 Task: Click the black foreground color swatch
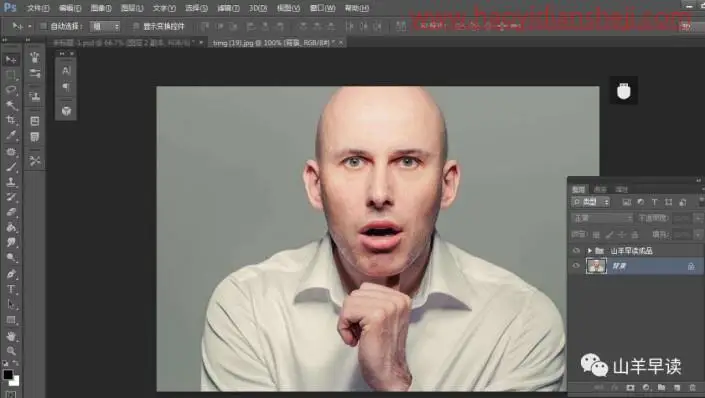coord(8,375)
